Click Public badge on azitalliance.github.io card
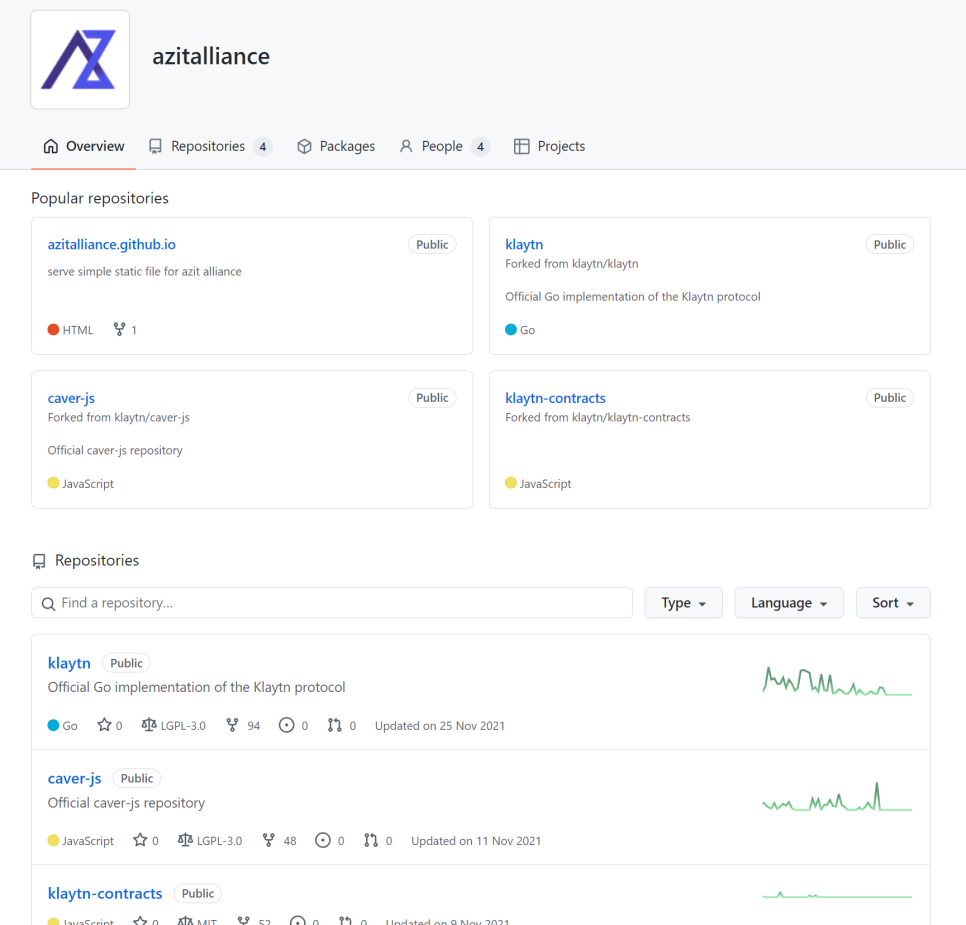The width and height of the screenshot is (966, 925). 432,245
